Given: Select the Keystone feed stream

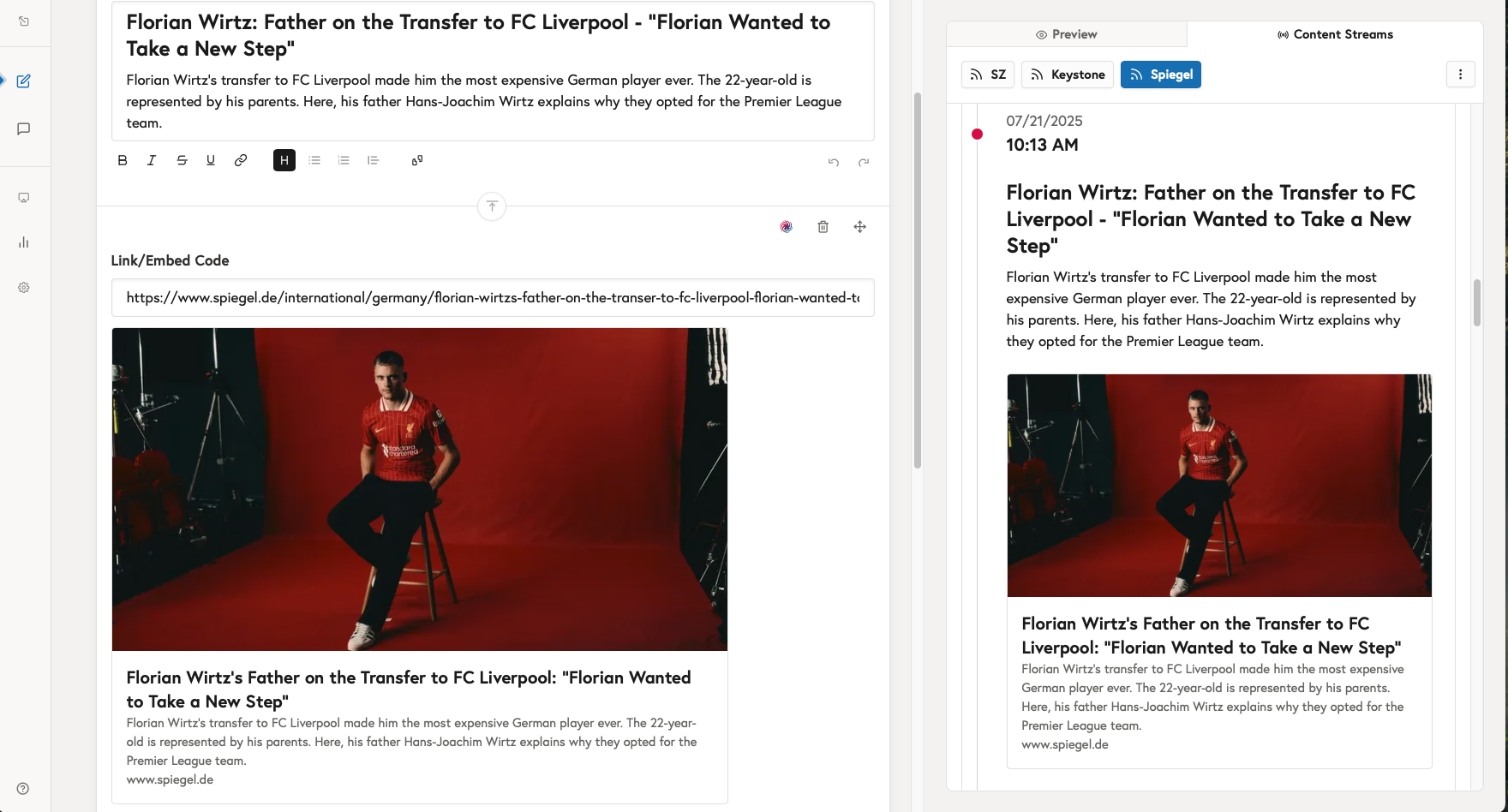Looking at the screenshot, I should tap(1068, 75).
